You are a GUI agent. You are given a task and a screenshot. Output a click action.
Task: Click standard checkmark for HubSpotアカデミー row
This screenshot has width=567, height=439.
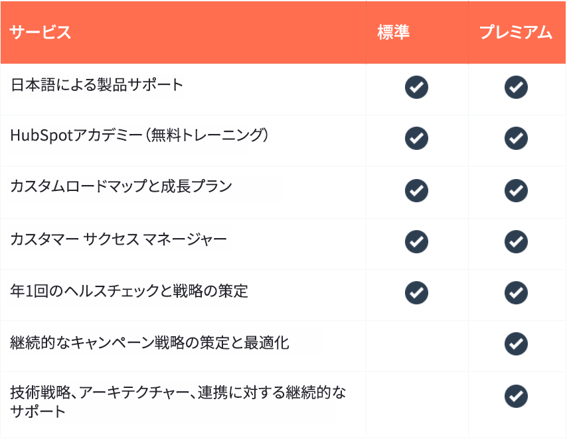[x=417, y=138]
